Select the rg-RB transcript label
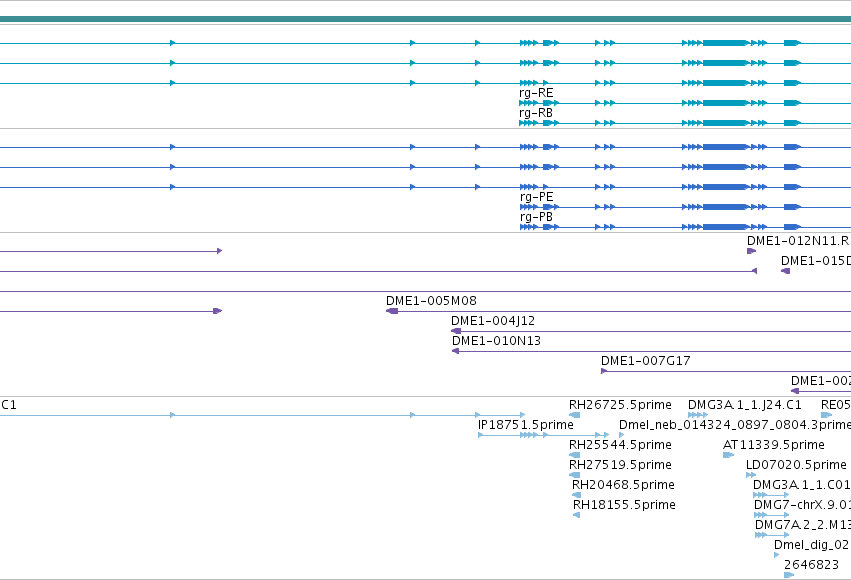Screen dimensions: 851x580 coord(536,113)
